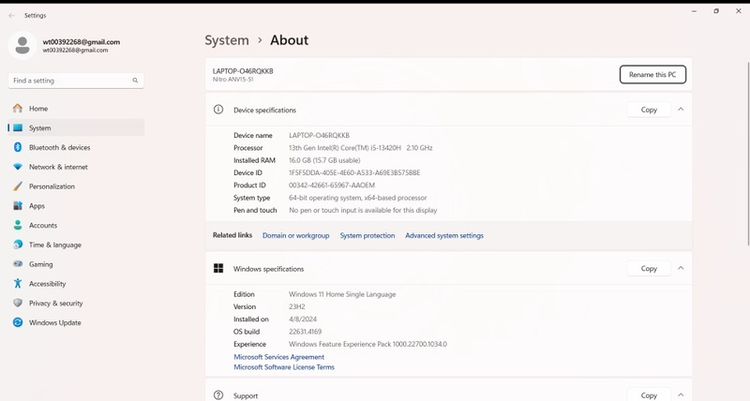Open Microsoft Services Agreement link

[x=279, y=357]
